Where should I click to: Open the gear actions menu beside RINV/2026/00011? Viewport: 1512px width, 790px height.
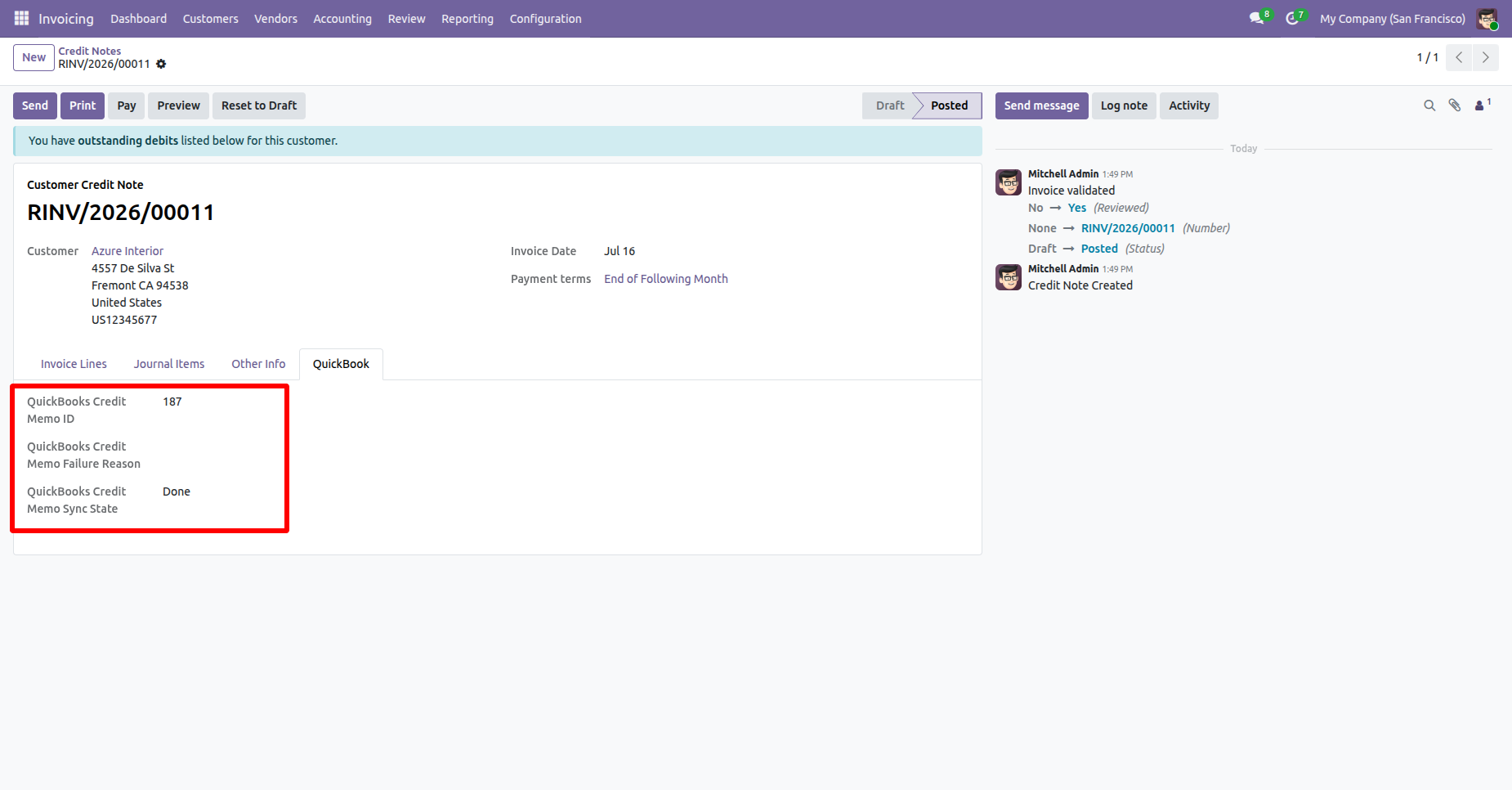[x=161, y=64]
